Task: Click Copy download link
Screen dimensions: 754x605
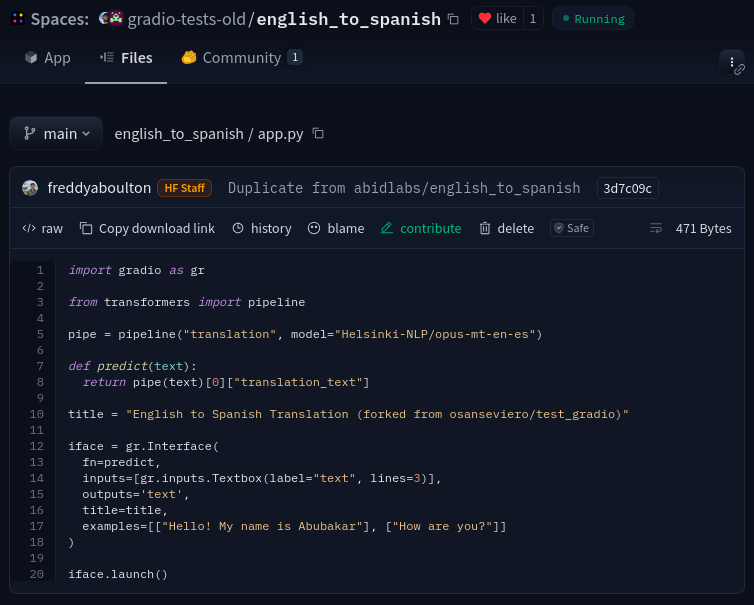Action: [147, 228]
